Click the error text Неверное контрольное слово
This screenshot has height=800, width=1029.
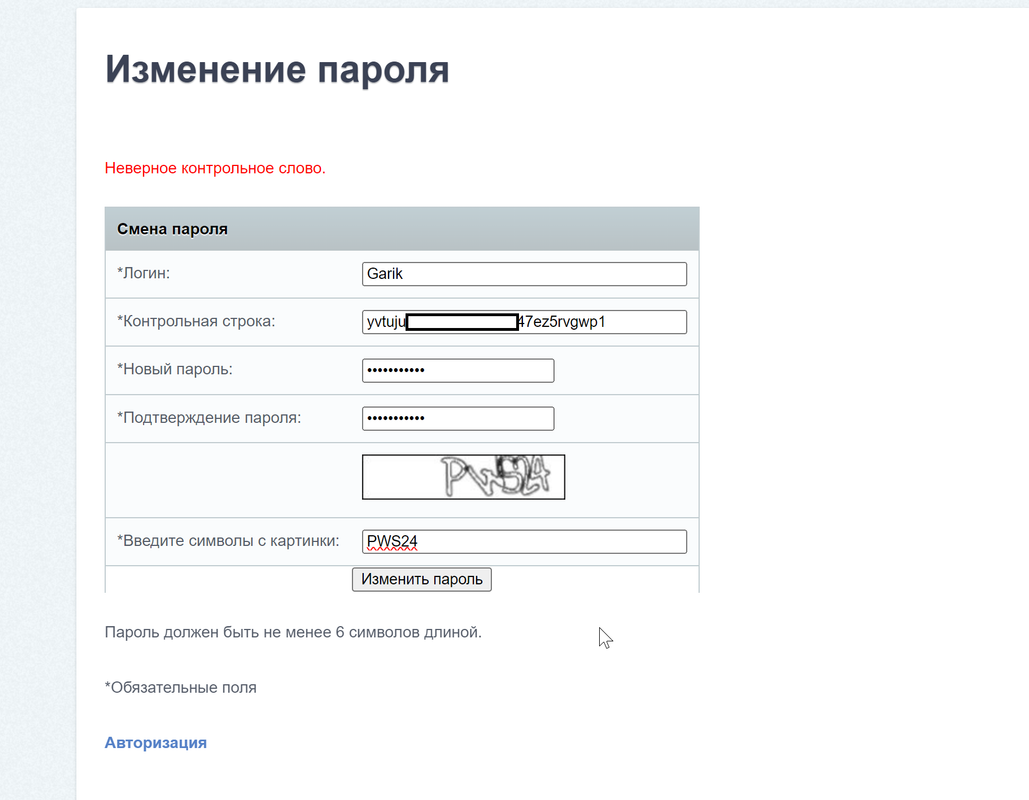coord(215,168)
